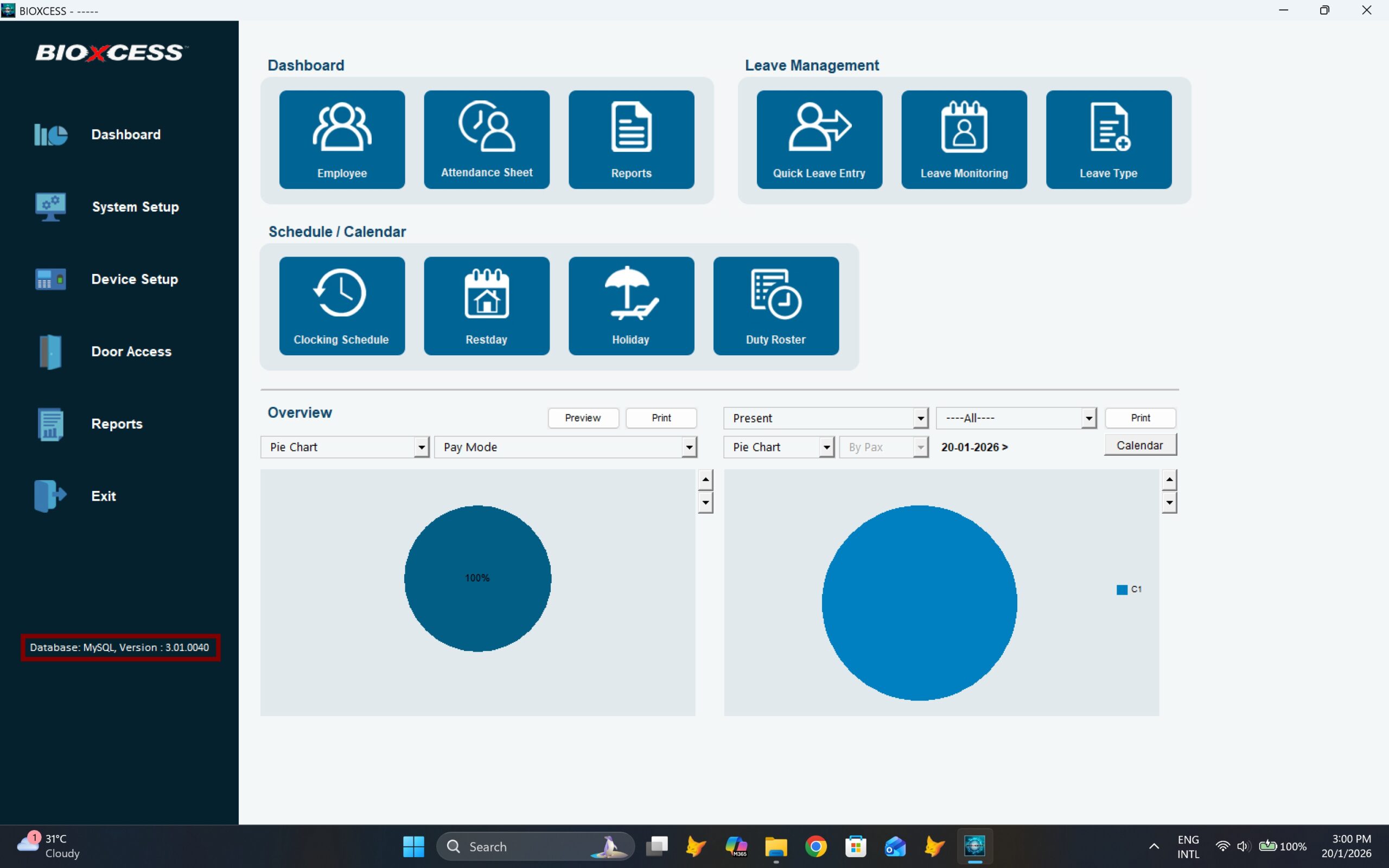Go to Device Setup in sidebar
The width and height of the screenshot is (1389, 868).
tap(135, 279)
